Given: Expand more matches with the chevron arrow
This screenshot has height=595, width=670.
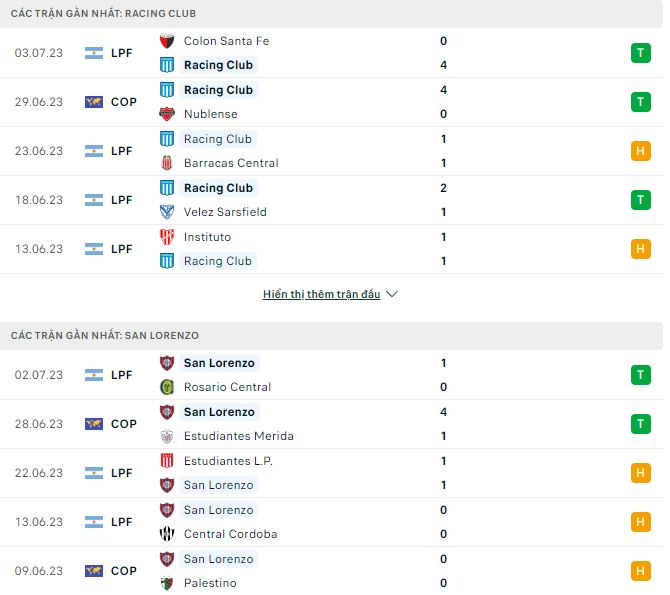Looking at the screenshot, I should (x=392, y=295).
